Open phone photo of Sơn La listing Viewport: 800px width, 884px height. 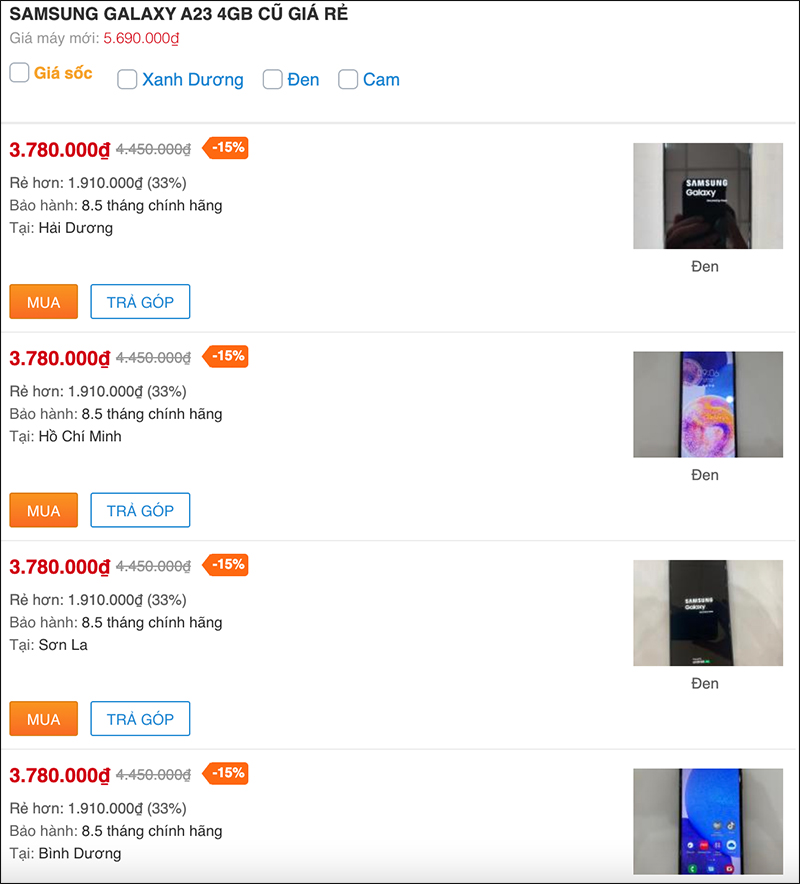(708, 613)
